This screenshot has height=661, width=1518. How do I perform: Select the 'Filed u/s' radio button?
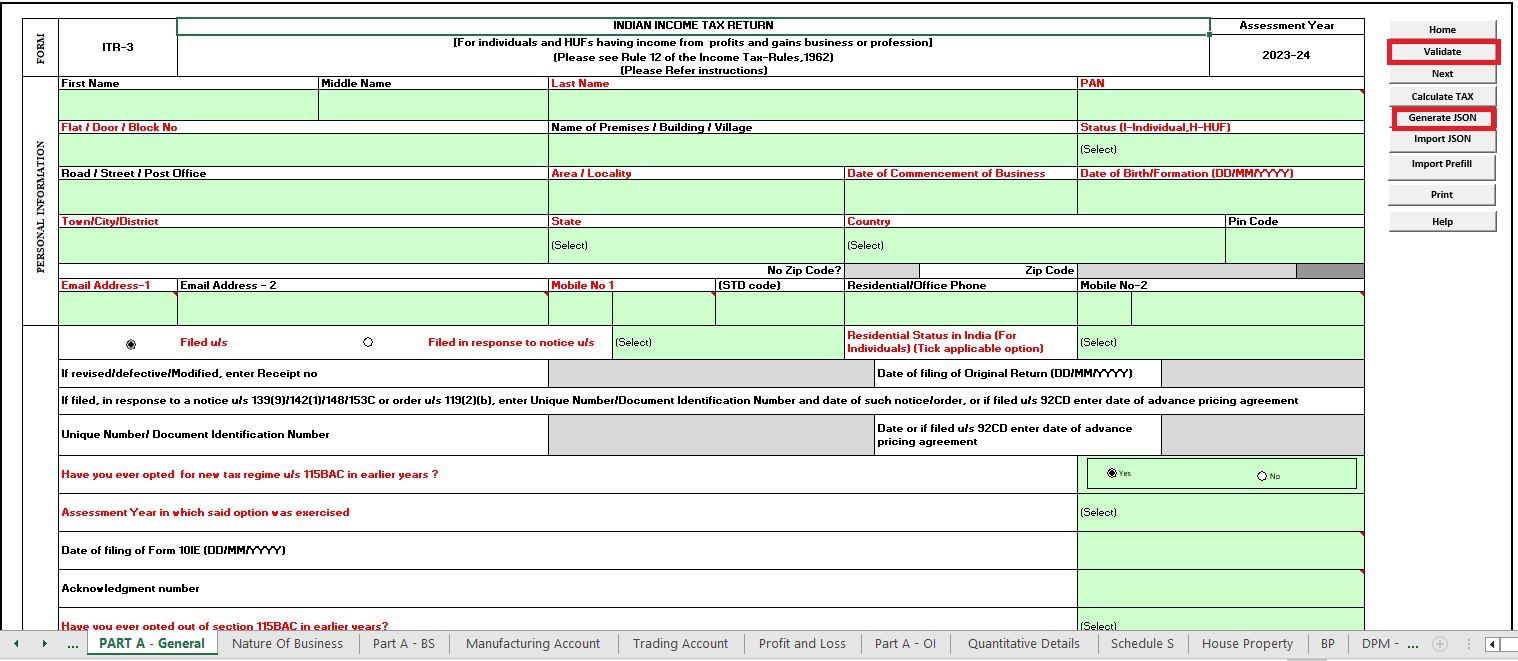pos(131,343)
